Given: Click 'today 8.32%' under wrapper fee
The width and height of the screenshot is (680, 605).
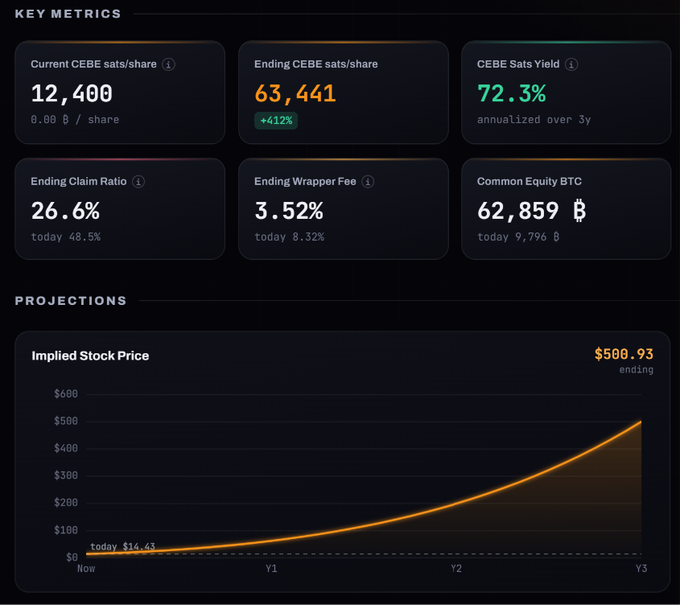Looking at the screenshot, I should tap(289, 237).
